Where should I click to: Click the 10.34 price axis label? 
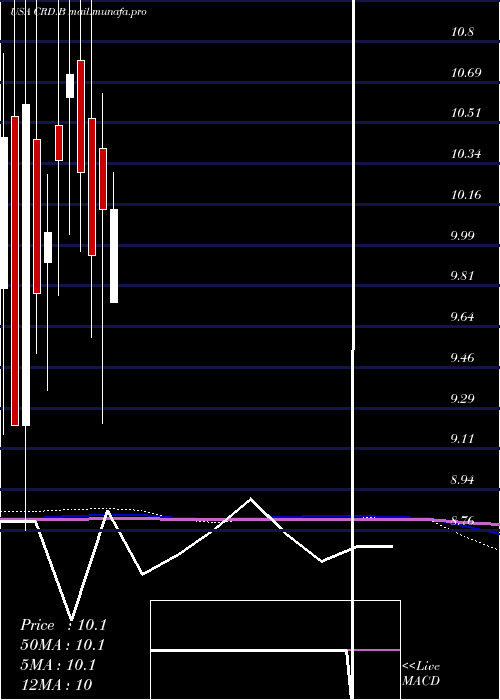point(466,154)
